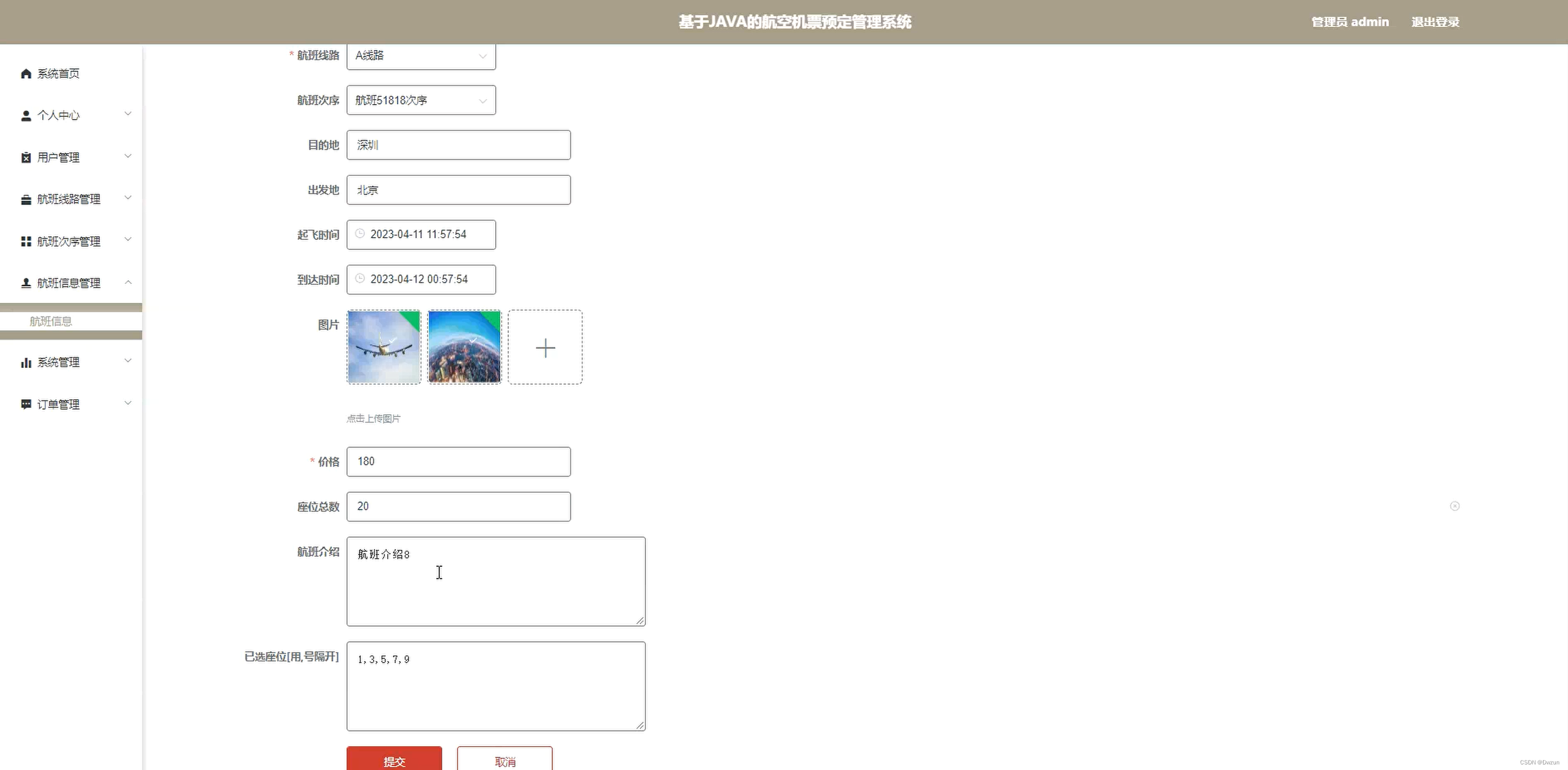1568x770 pixels.
Task: Click the 出发地 field containing 北京
Action: (459, 190)
